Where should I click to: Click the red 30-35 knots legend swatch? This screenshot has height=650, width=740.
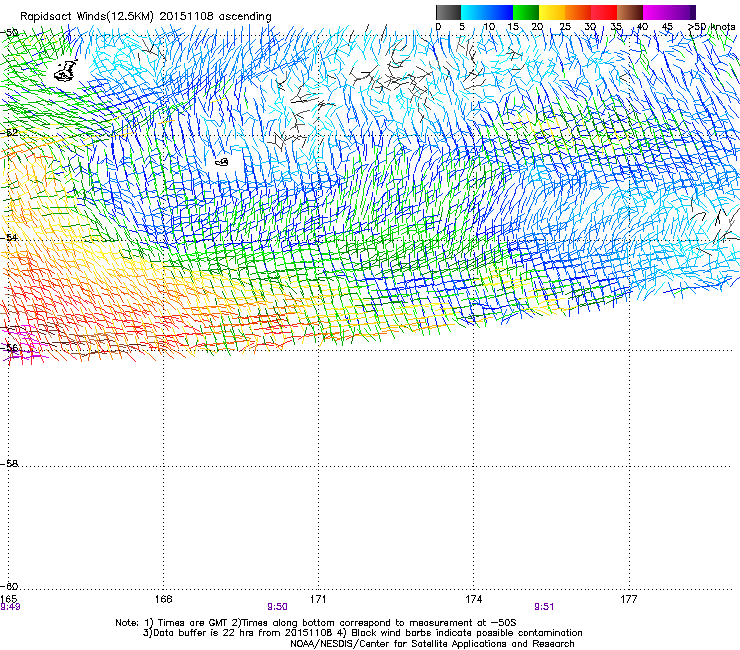point(604,12)
